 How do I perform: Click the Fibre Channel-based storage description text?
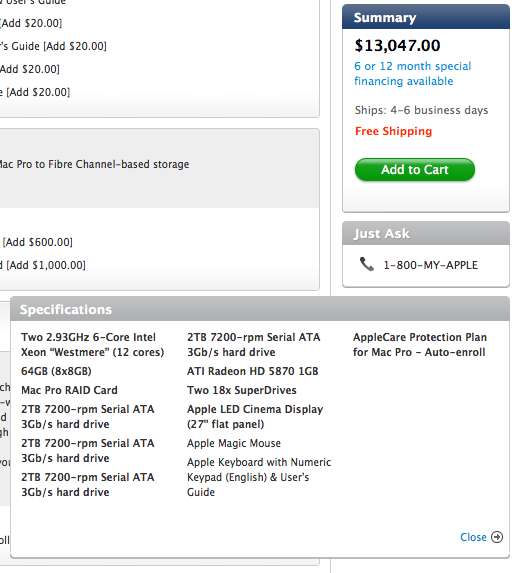(x=94, y=164)
